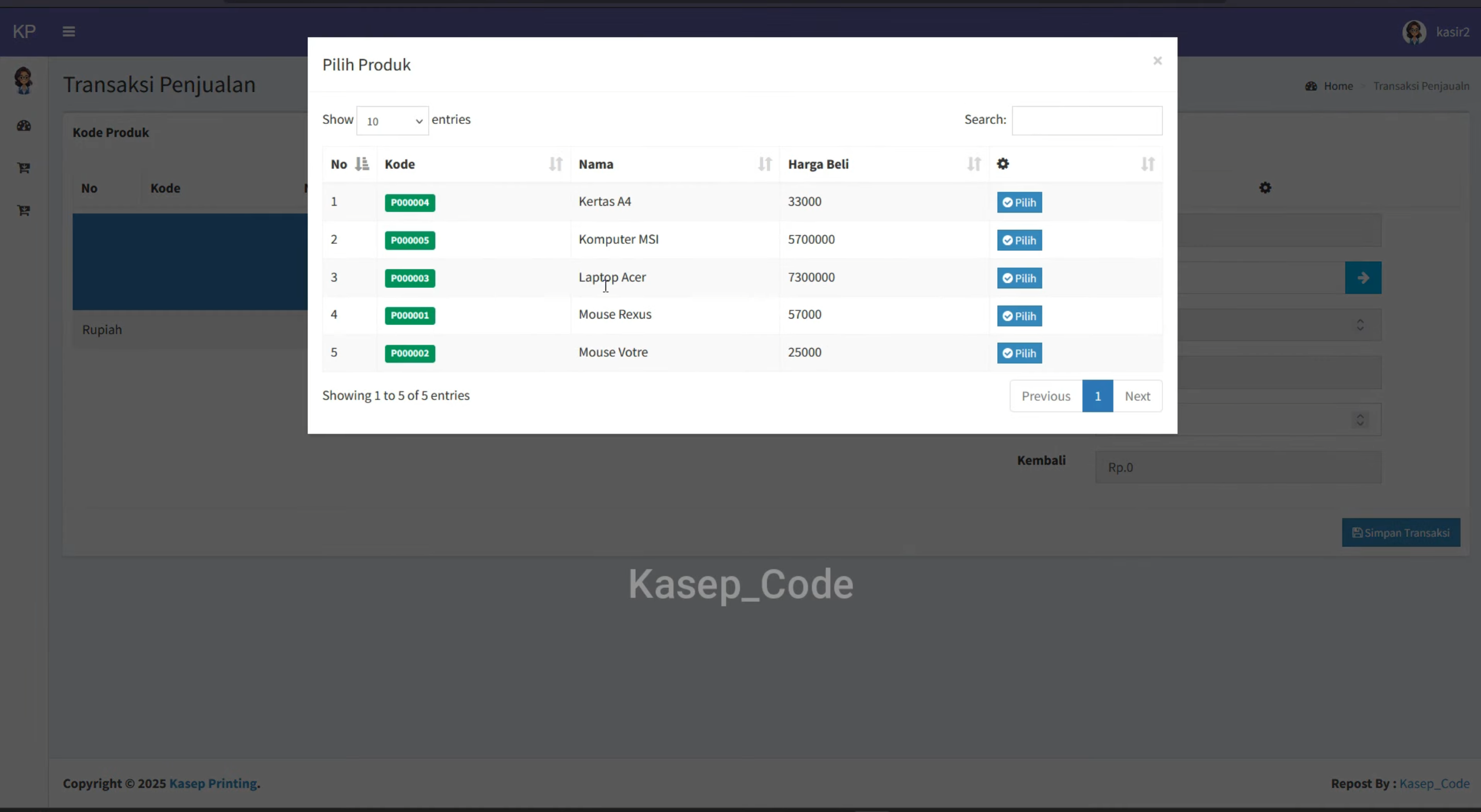
Task: Click the KP logo in navbar
Action: [x=24, y=31]
